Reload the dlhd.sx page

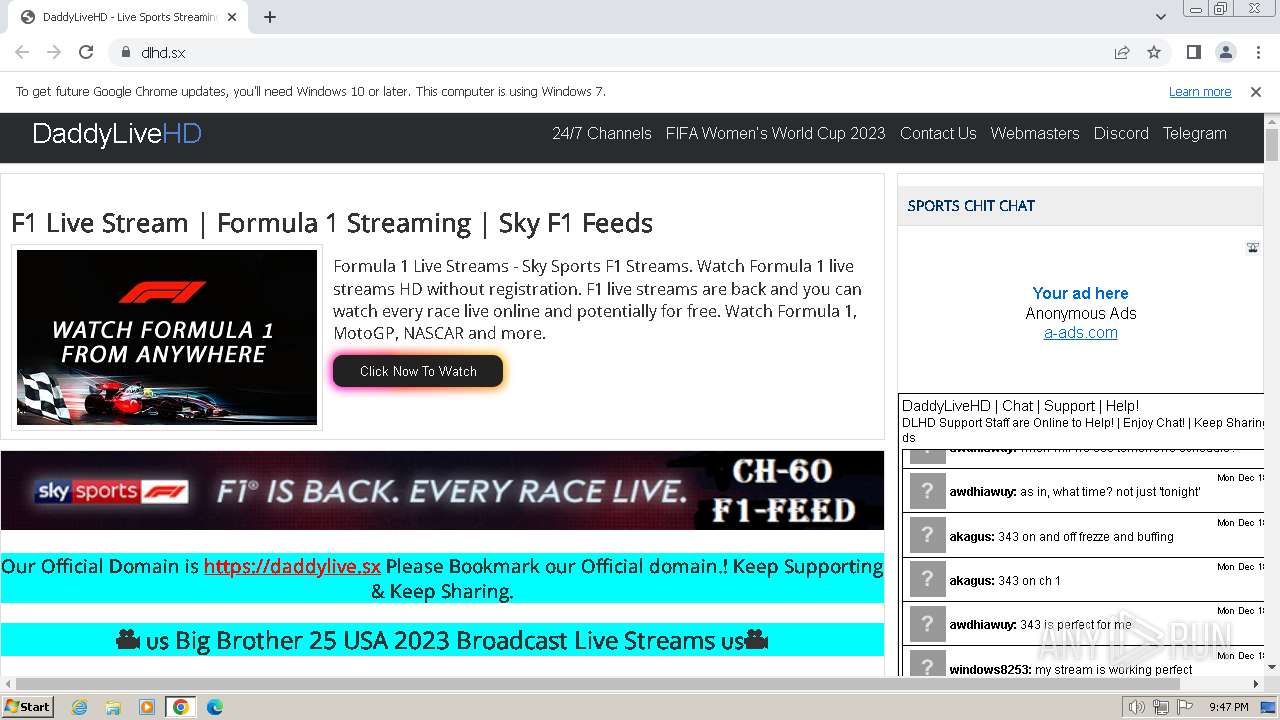point(86,52)
